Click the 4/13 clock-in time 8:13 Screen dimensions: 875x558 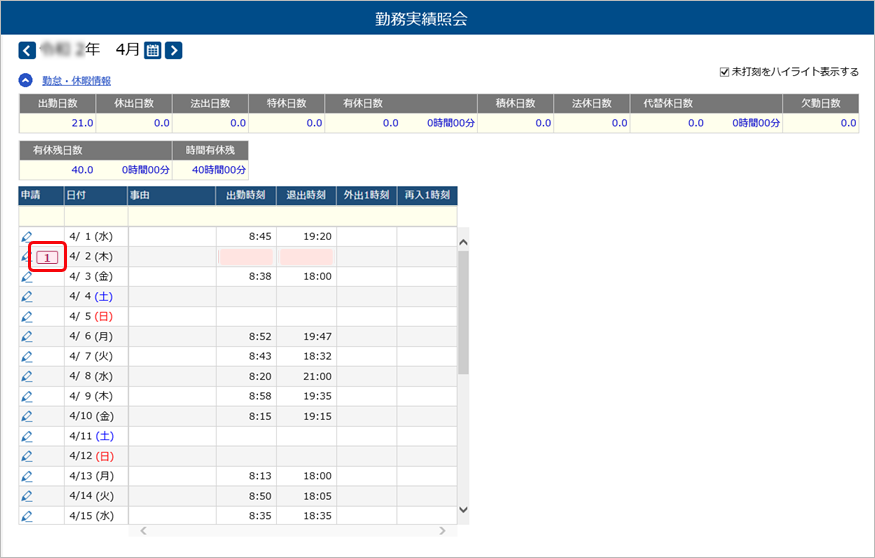point(260,477)
